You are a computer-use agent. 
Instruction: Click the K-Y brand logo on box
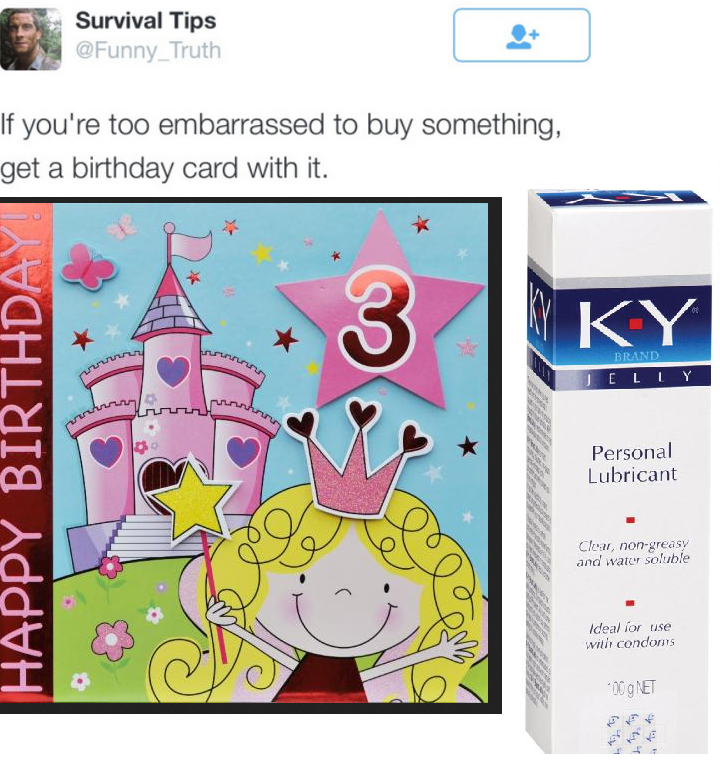click(x=636, y=322)
